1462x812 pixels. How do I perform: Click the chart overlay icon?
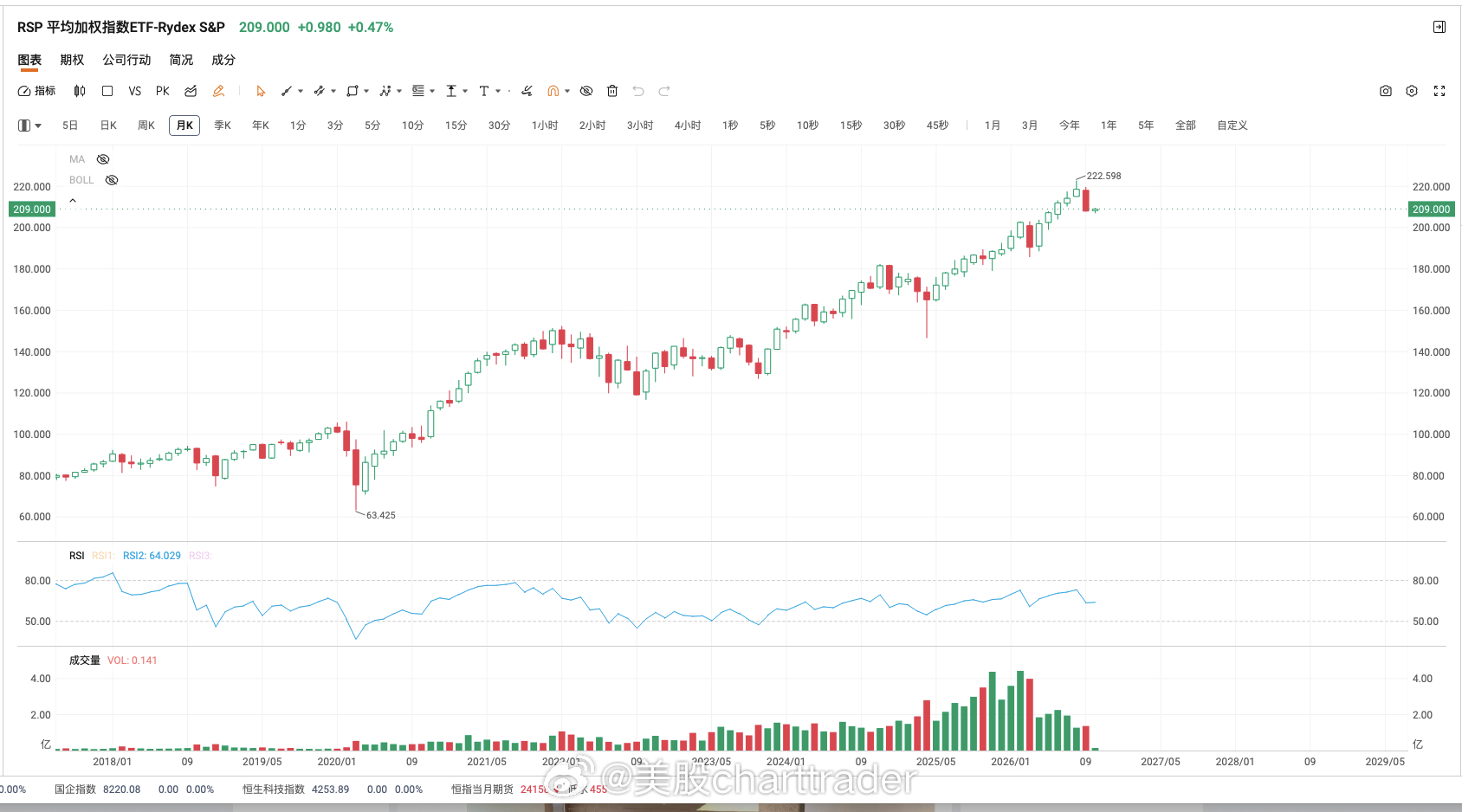click(191, 91)
